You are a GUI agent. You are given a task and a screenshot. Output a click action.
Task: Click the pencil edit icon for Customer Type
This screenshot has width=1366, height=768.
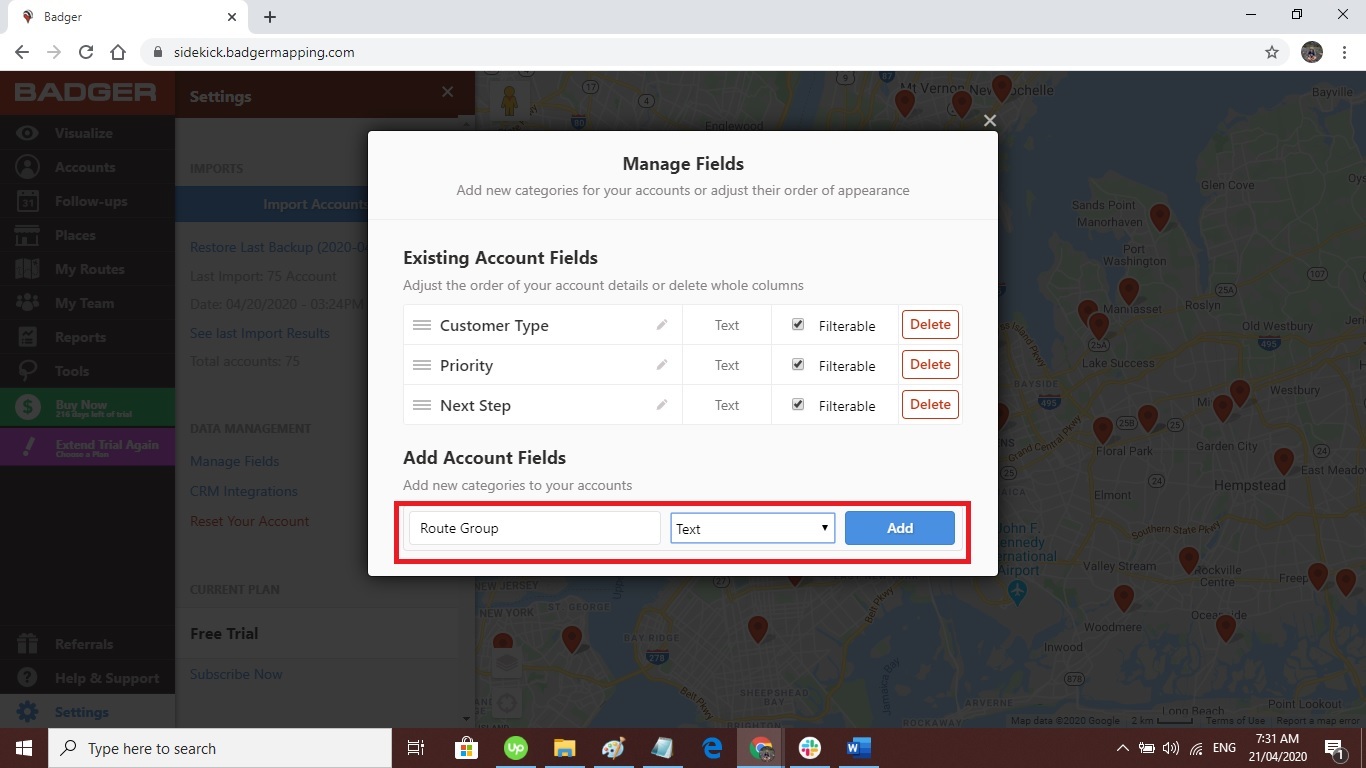(x=661, y=325)
